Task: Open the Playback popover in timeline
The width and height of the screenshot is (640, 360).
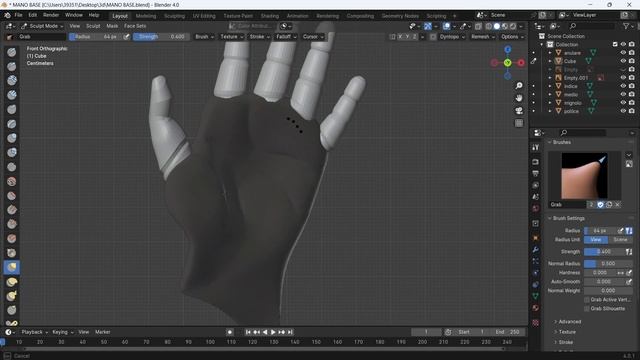Action: [x=34, y=332]
